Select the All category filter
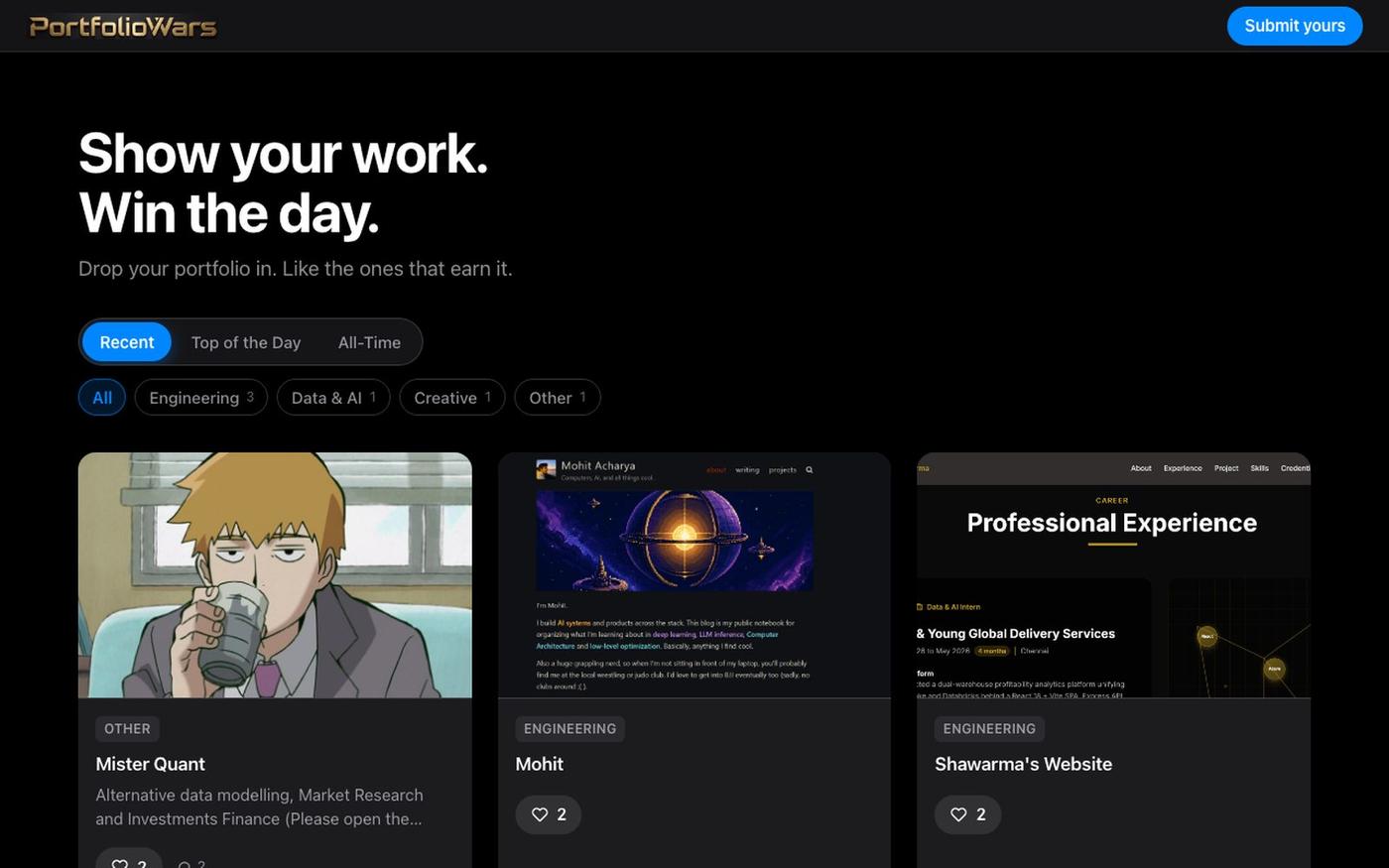 point(102,398)
